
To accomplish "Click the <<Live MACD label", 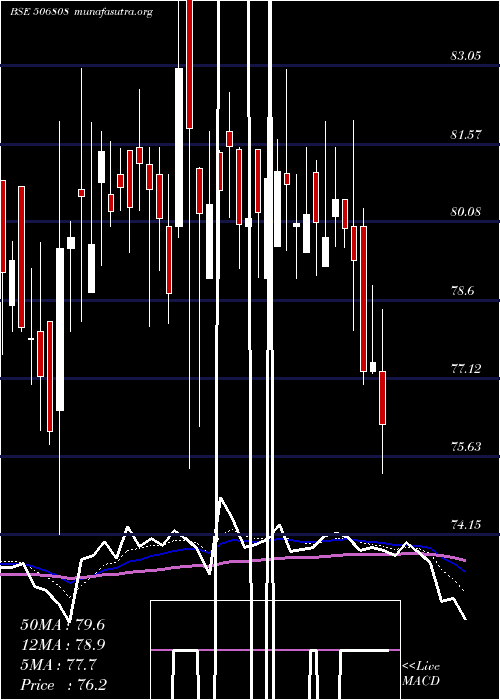I will (x=421, y=673).
